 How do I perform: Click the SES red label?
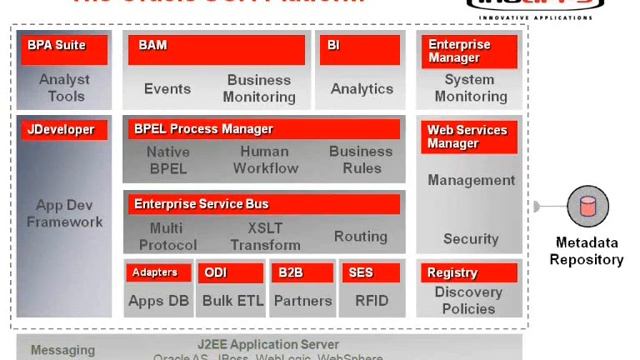(x=371, y=273)
